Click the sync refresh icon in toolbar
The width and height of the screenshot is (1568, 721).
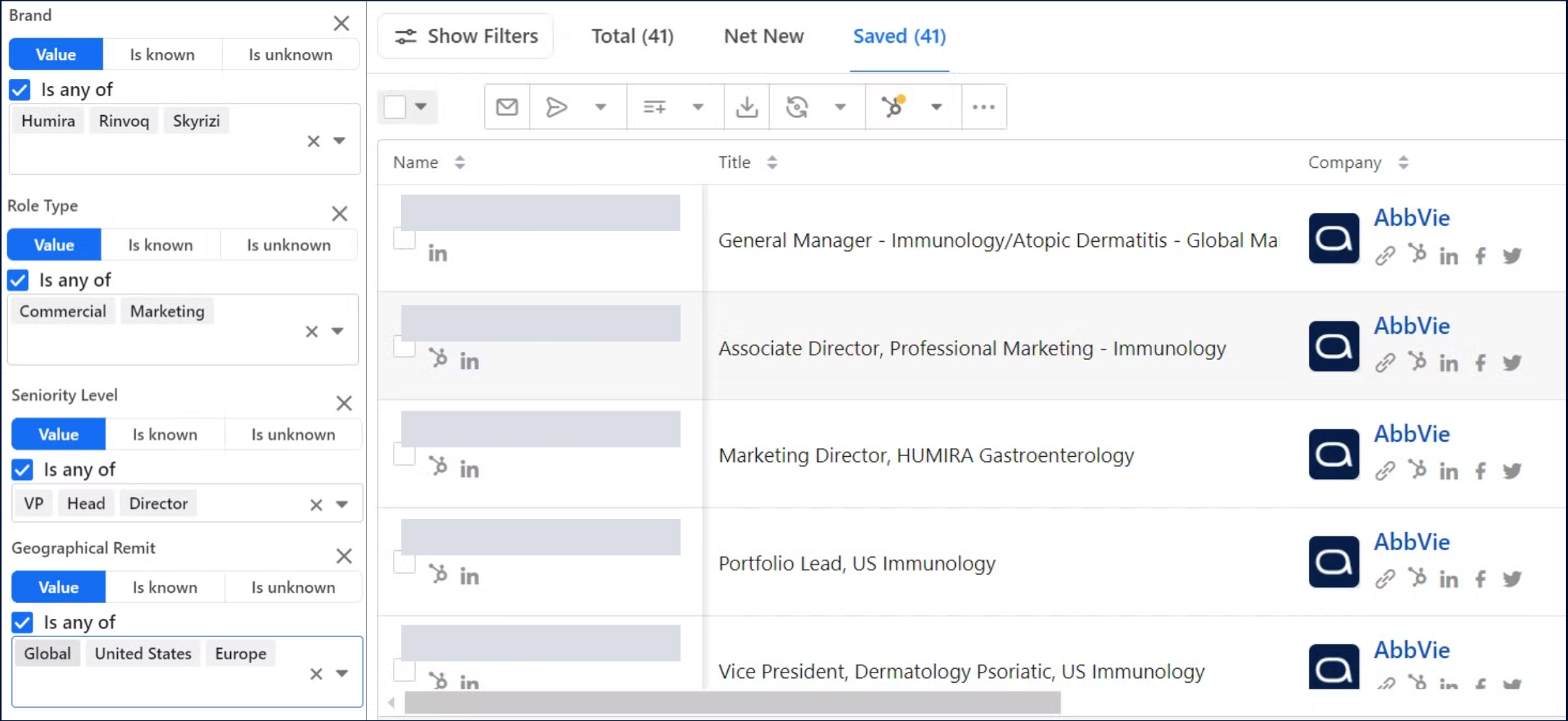796,106
